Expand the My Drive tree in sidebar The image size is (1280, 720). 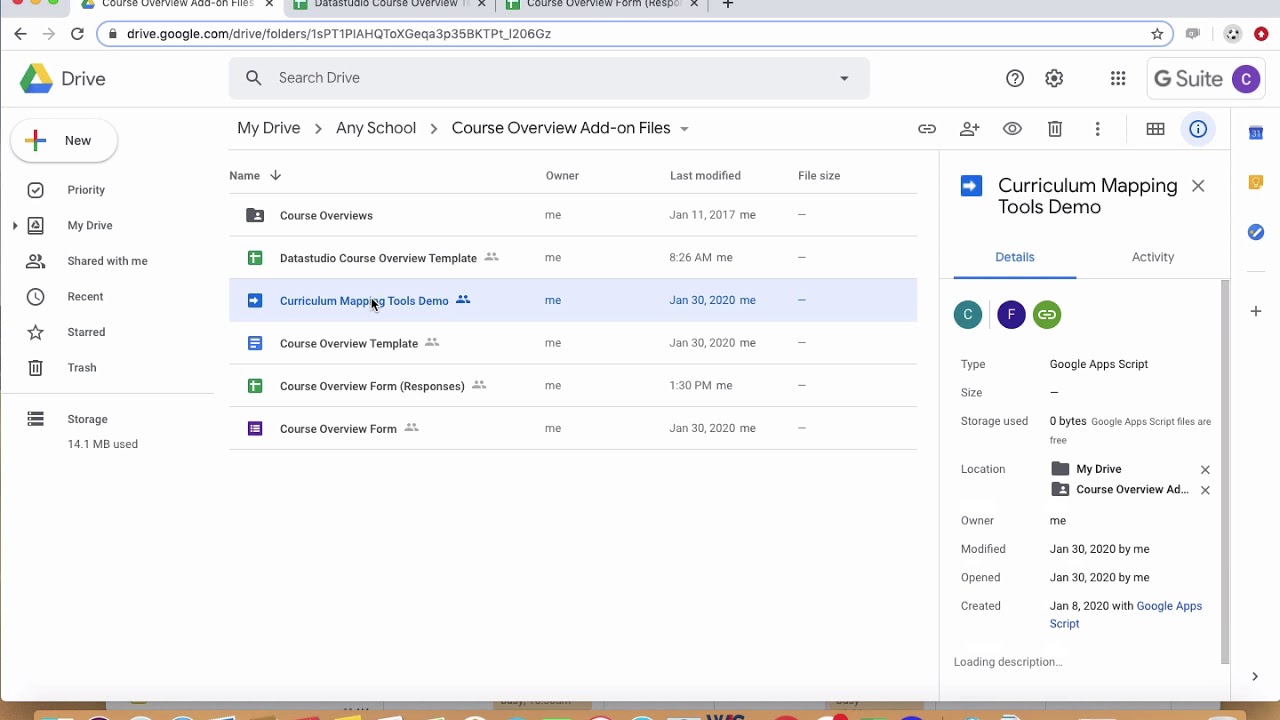(15, 226)
